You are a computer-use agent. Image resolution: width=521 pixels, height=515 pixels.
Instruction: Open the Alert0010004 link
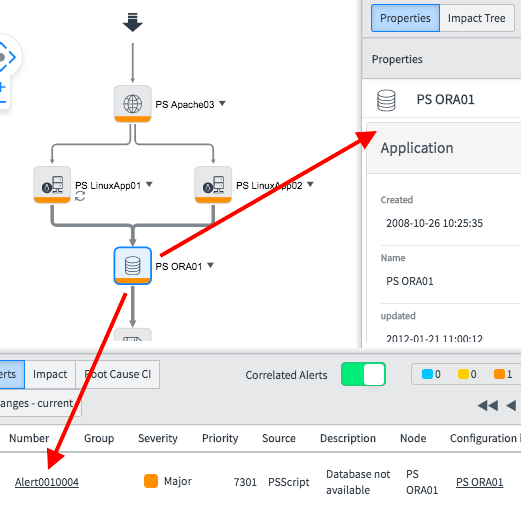pyautogui.click(x=47, y=482)
